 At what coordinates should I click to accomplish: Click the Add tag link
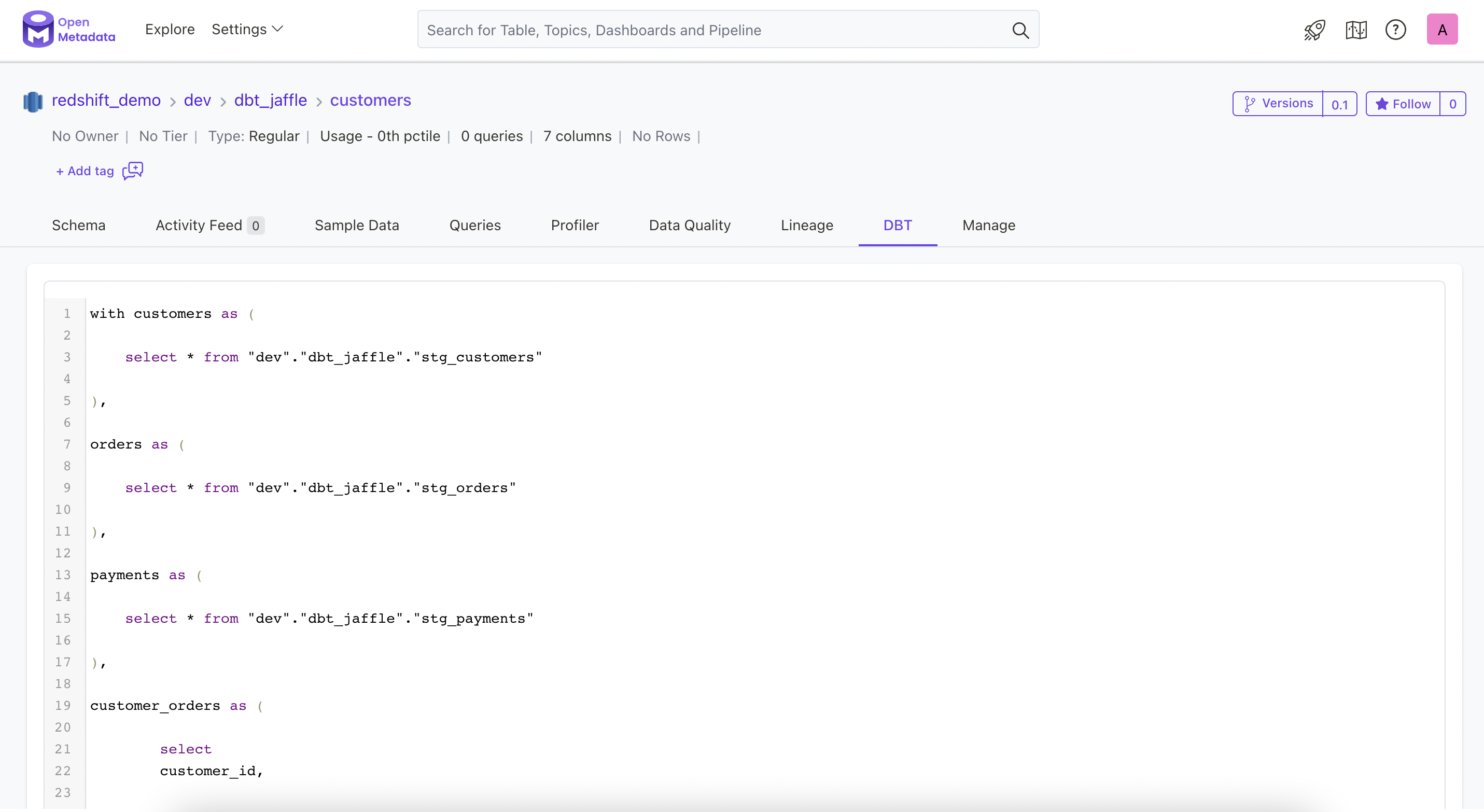(x=85, y=171)
